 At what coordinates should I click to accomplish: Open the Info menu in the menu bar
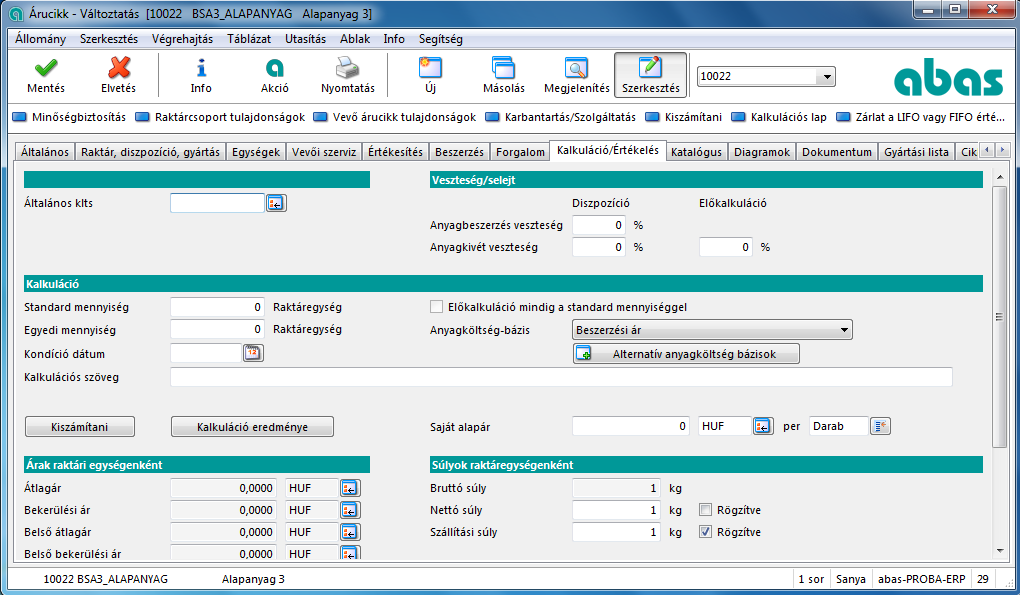pyautogui.click(x=394, y=39)
